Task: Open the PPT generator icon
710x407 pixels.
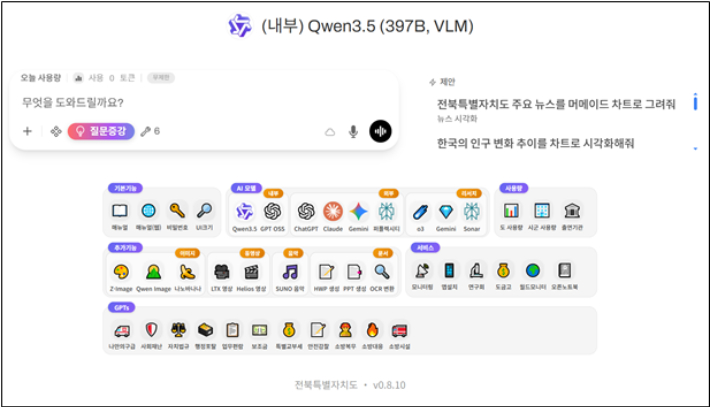Action: pos(355,272)
